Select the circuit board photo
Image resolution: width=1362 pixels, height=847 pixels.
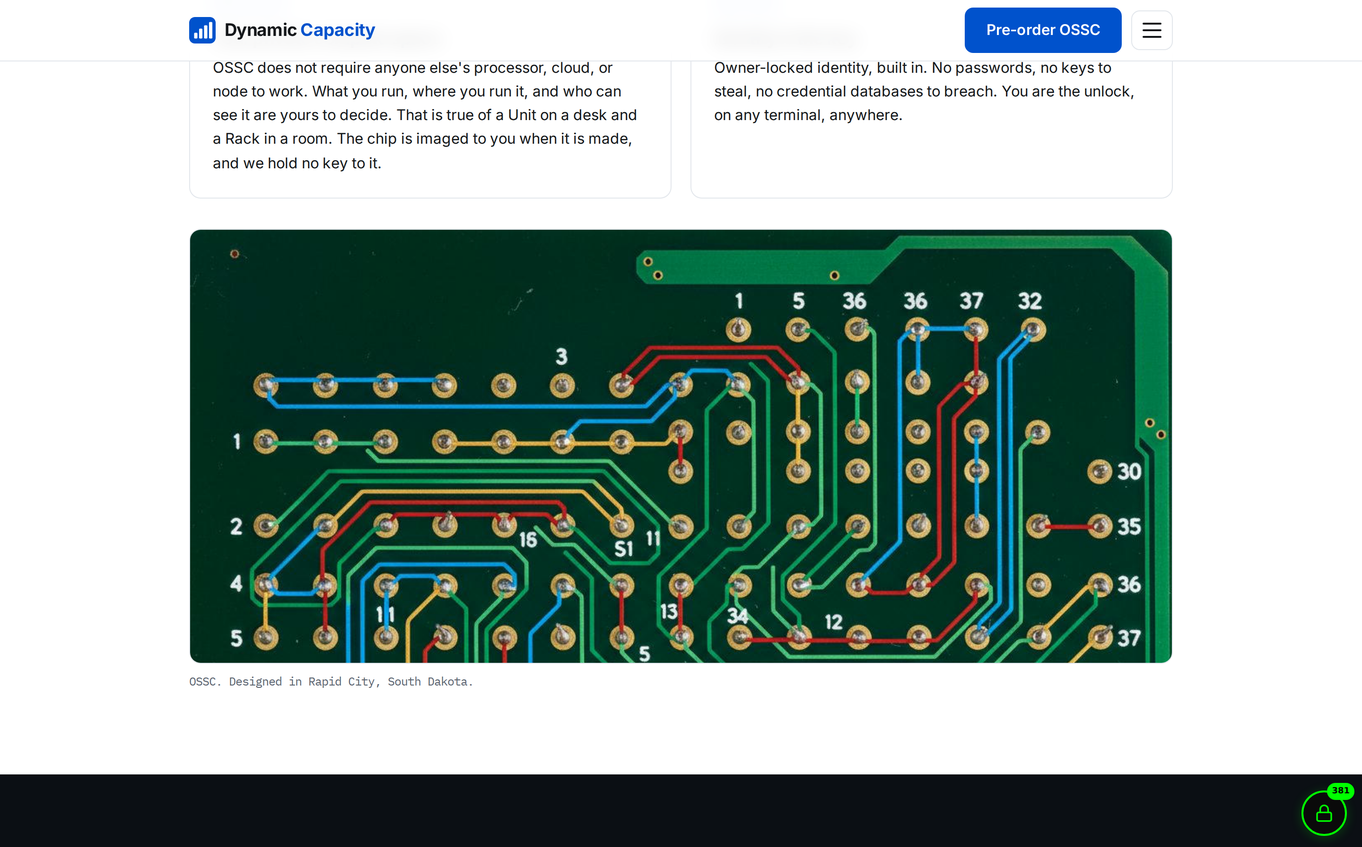(x=681, y=446)
